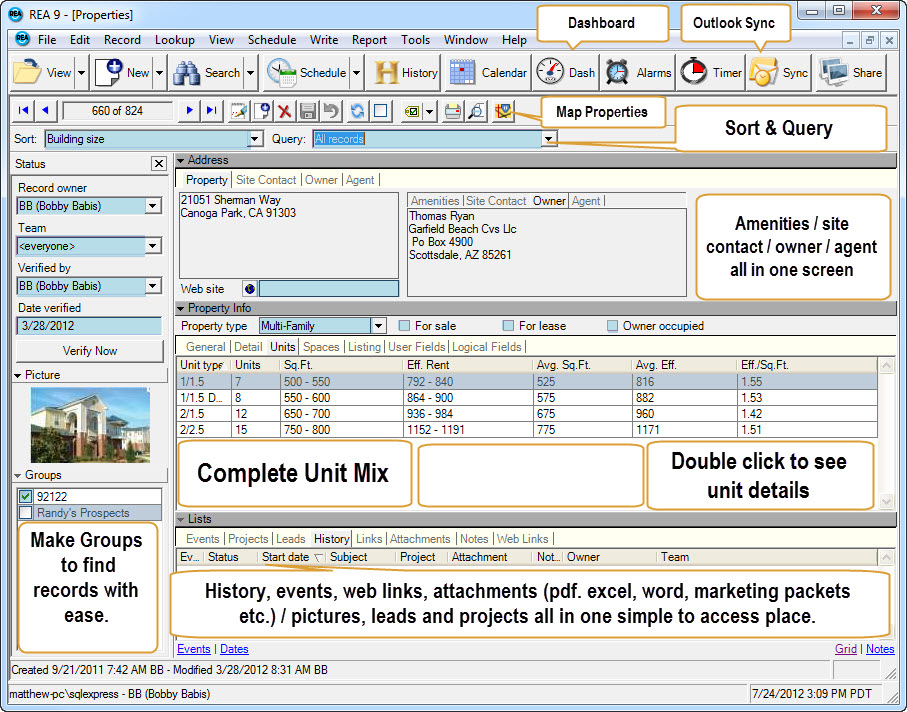The height and width of the screenshot is (712, 907).
Task: Click the New record icon
Action: (x=109, y=73)
